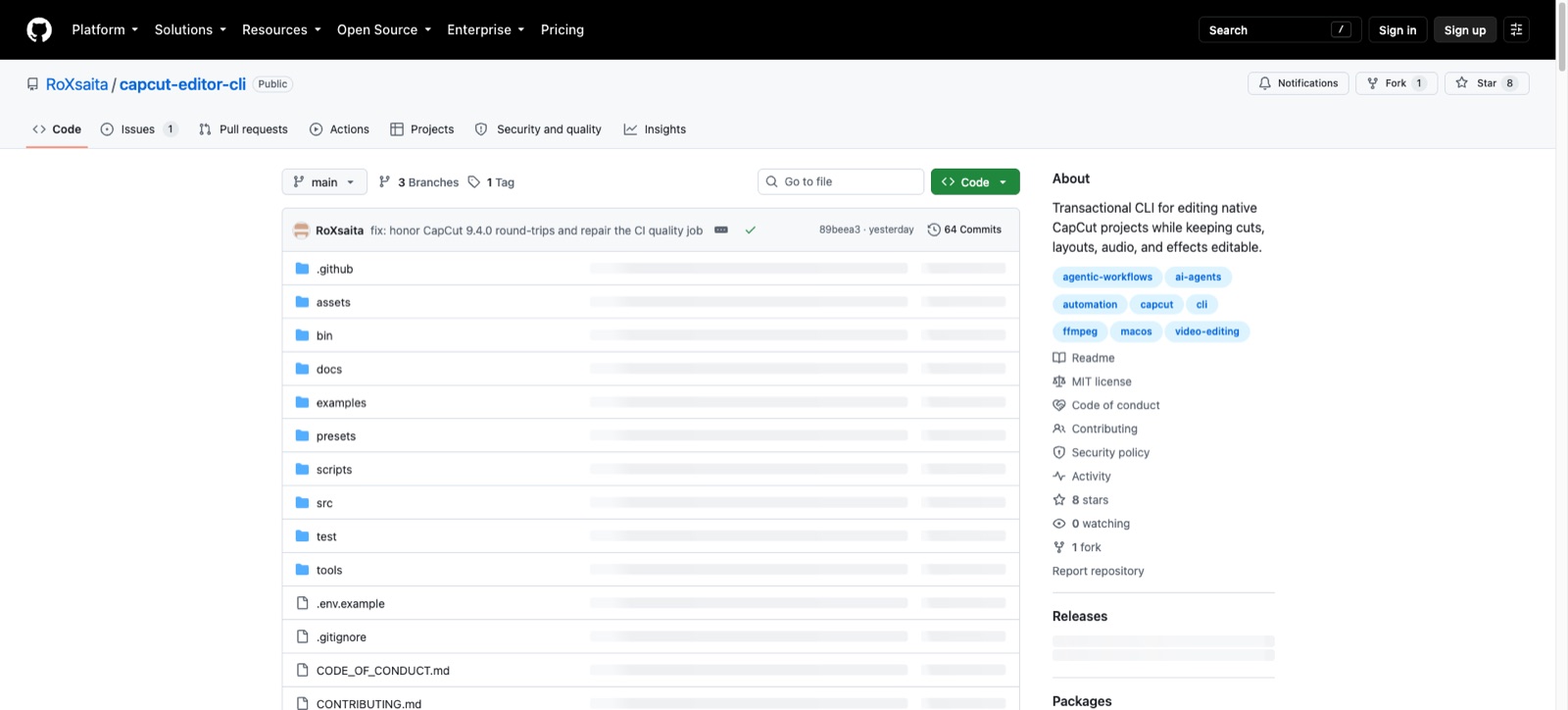Open the latest commit message link
Viewport: 1568px width, 710px height.
coord(536,230)
